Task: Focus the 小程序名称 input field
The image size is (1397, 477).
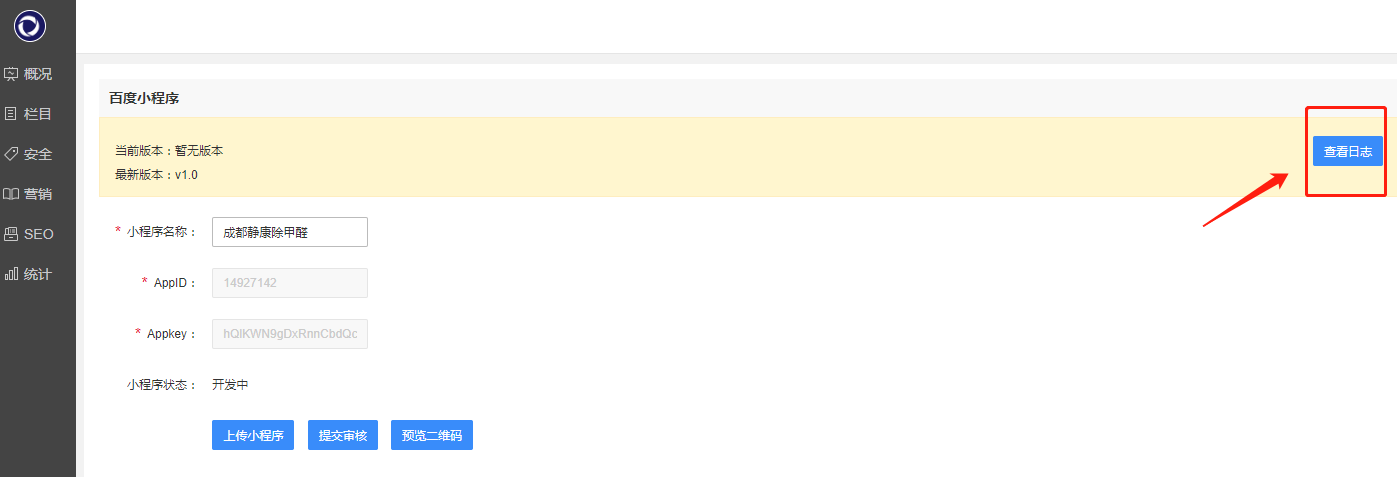Action: click(x=290, y=232)
